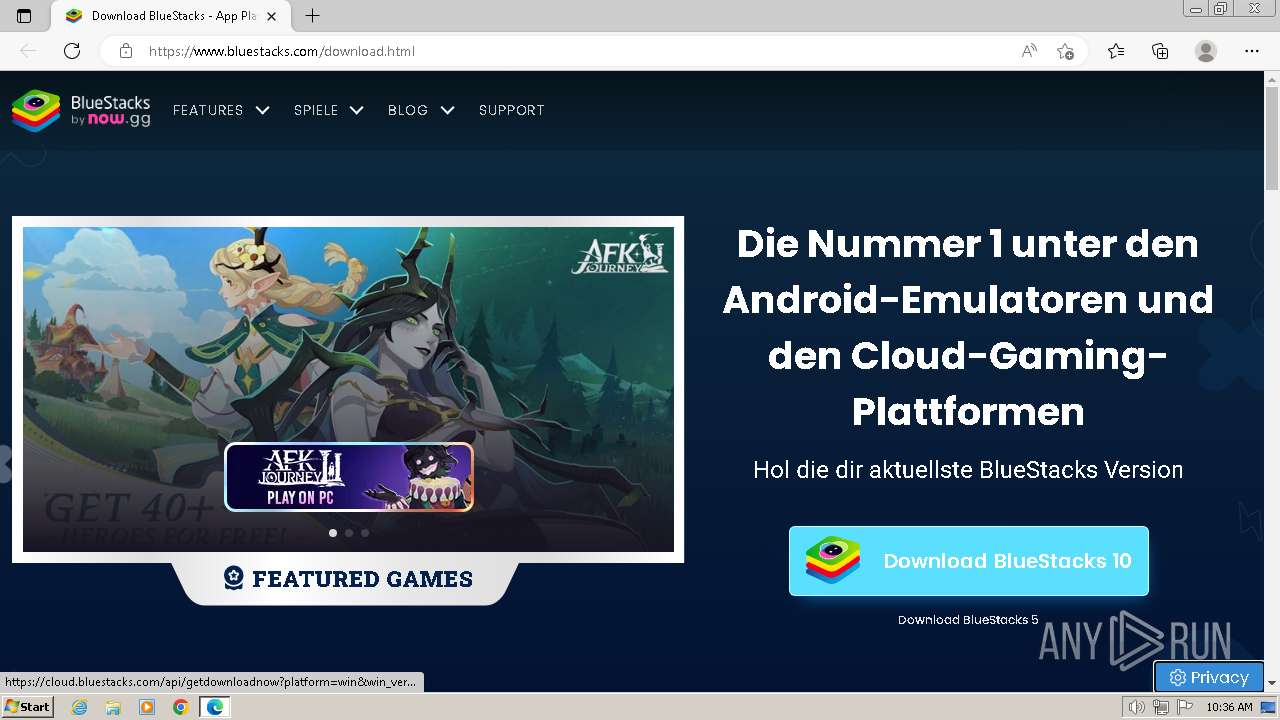Open the browser profile icon
Image resolution: width=1280 pixels, height=720 pixels.
(x=1206, y=51)
